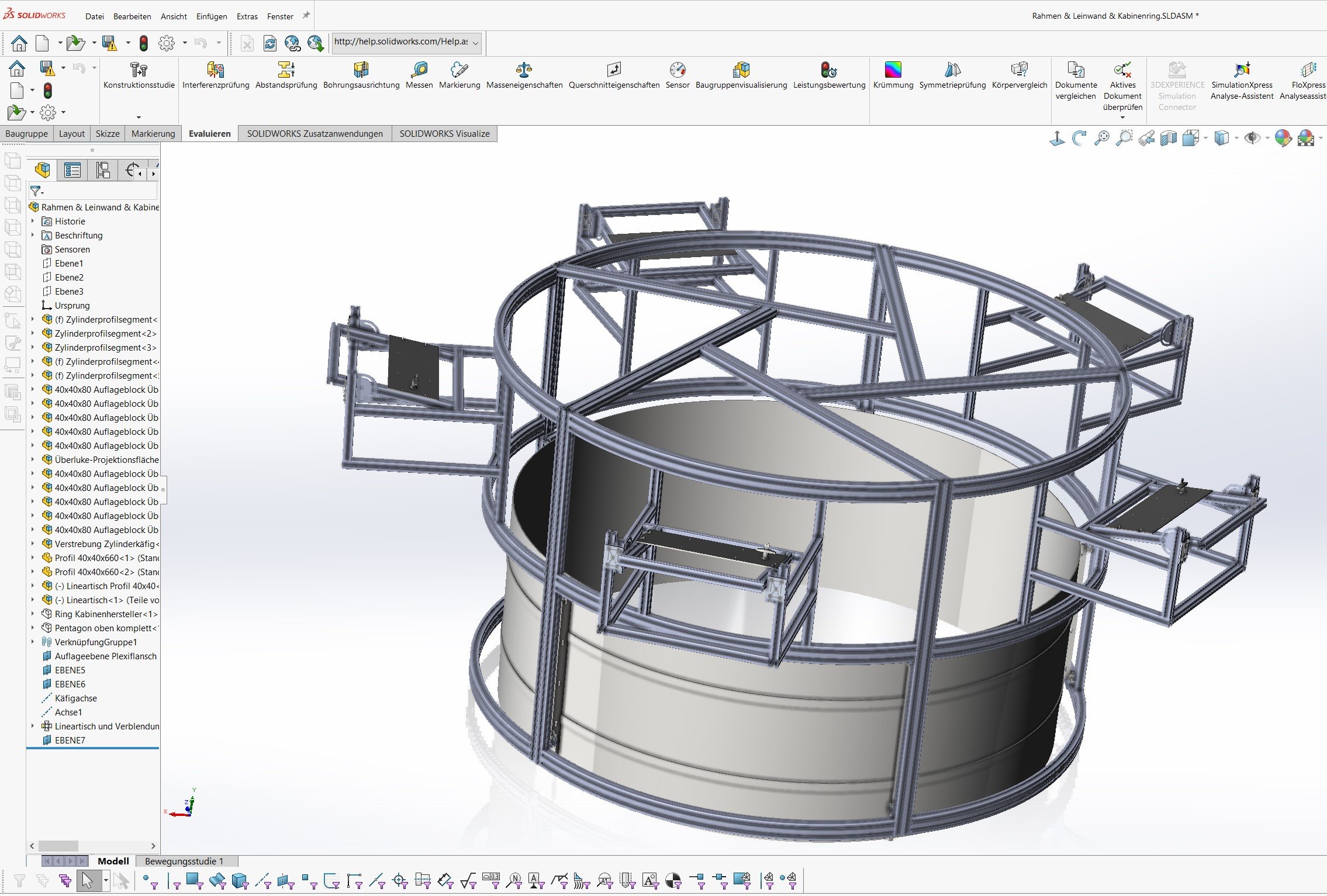
Task: Start Körpervergleich
Action: [x=1020, y=76]
